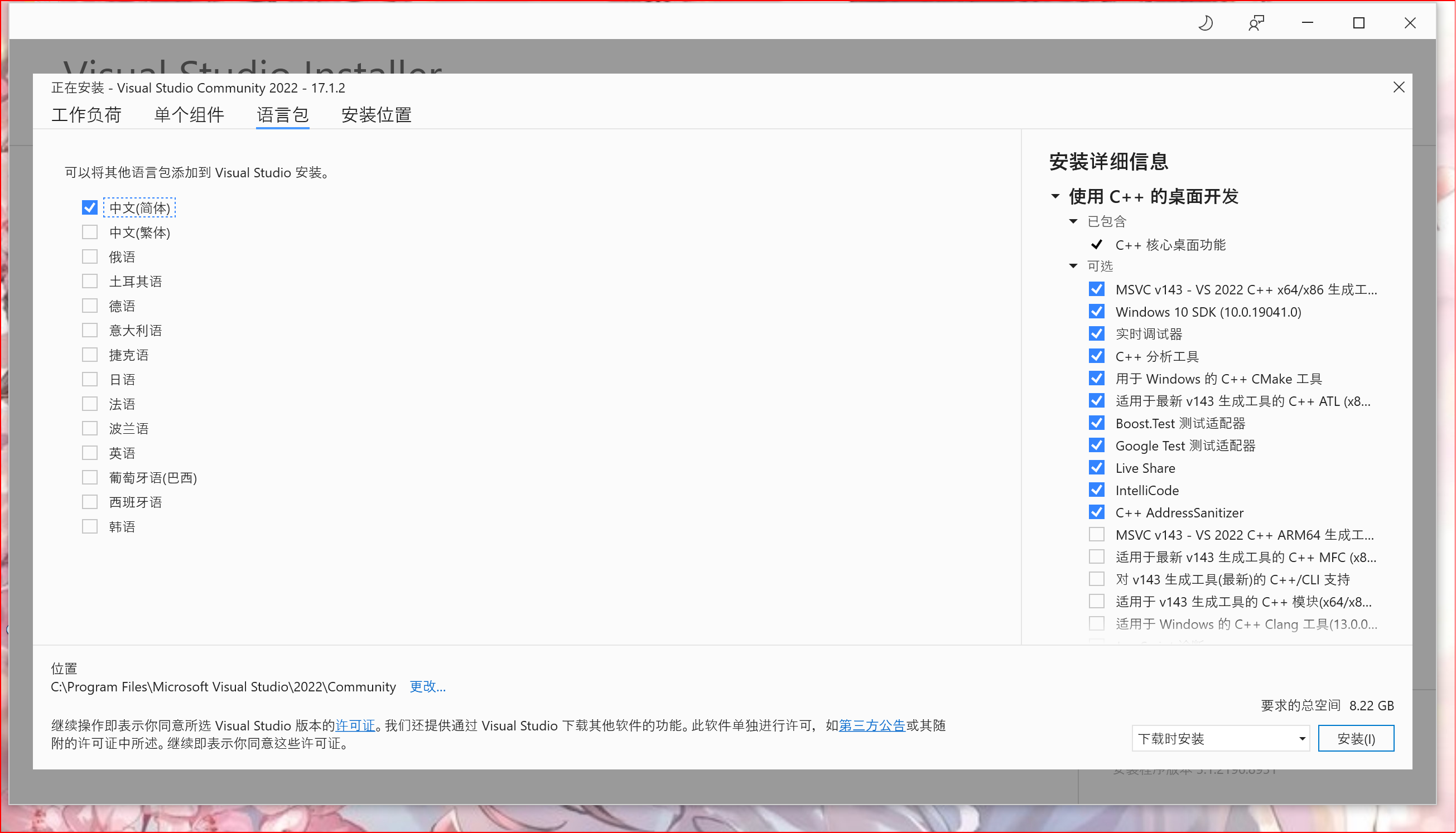The width and height of the screenshot is (1456, 833).
Task: Toggle MSVC v143 ARM64 build tools checkbox
Action: pos(1097,534)
